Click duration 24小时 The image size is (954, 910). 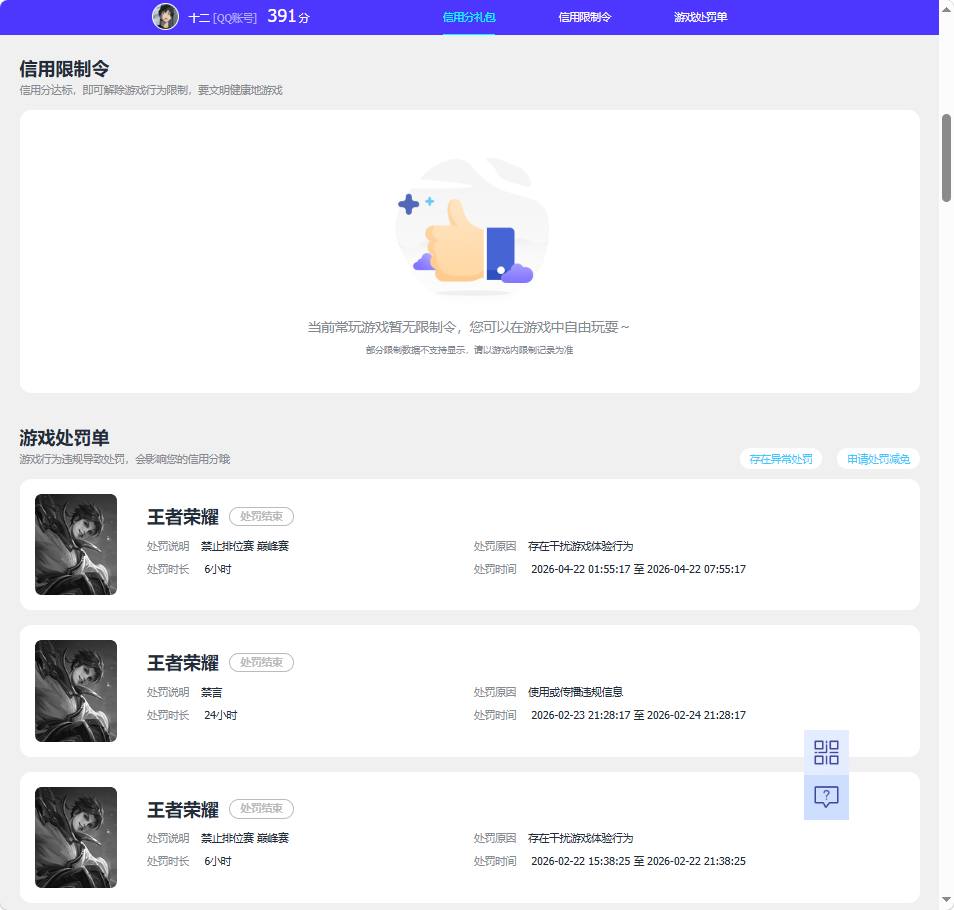[220, 715]
